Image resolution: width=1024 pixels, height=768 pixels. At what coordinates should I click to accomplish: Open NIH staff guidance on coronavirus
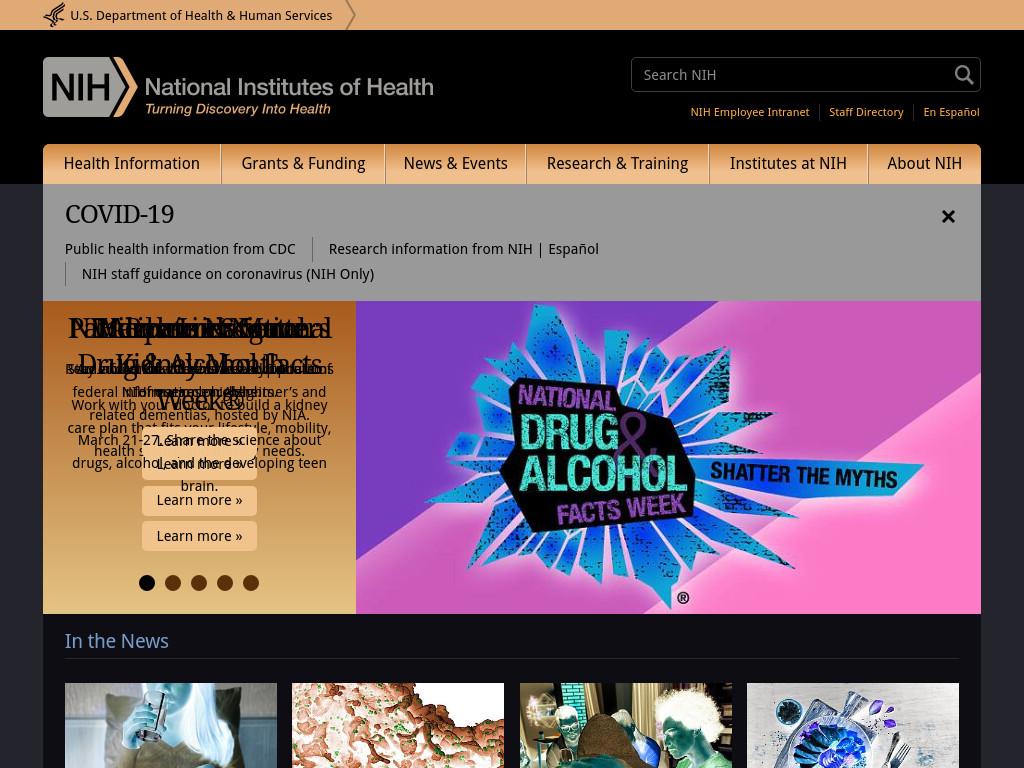click(228, 274)
